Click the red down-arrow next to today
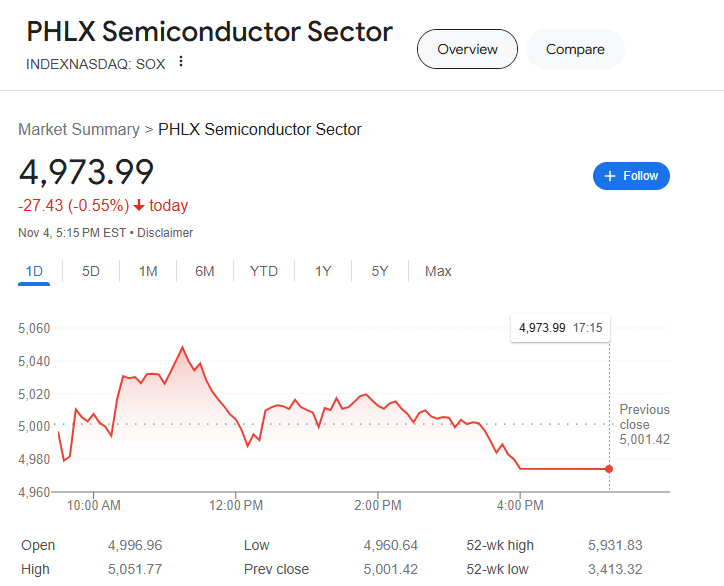The height and width of the screenshot is (586, 724). click(139, 205)
